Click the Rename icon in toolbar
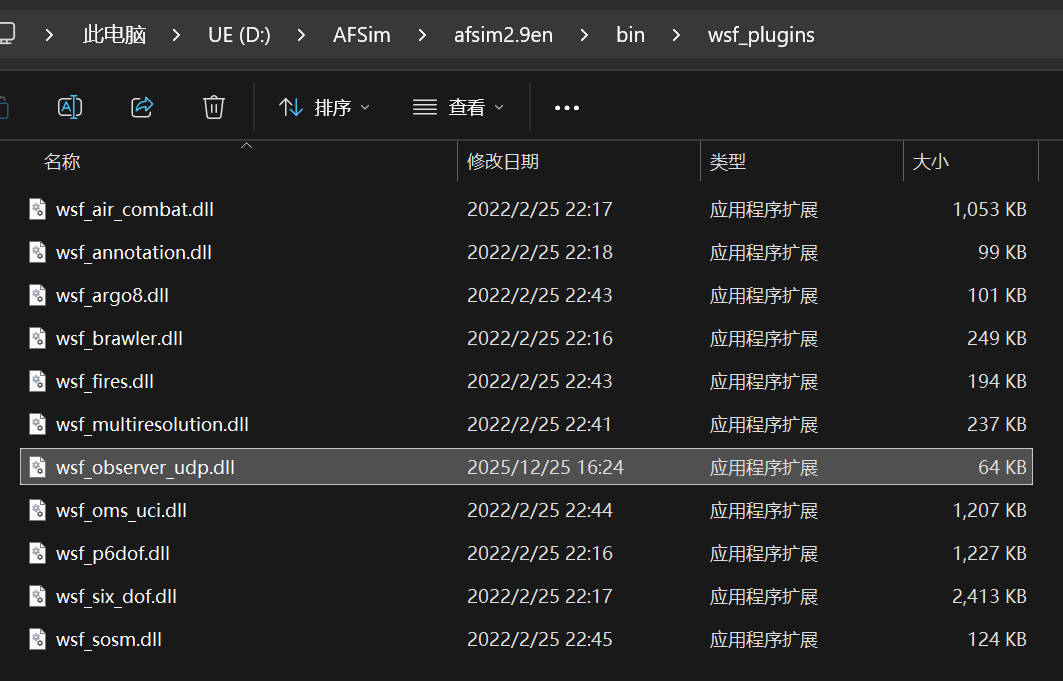The height and width of the screenshot is (681, 1063). [70, 107]
